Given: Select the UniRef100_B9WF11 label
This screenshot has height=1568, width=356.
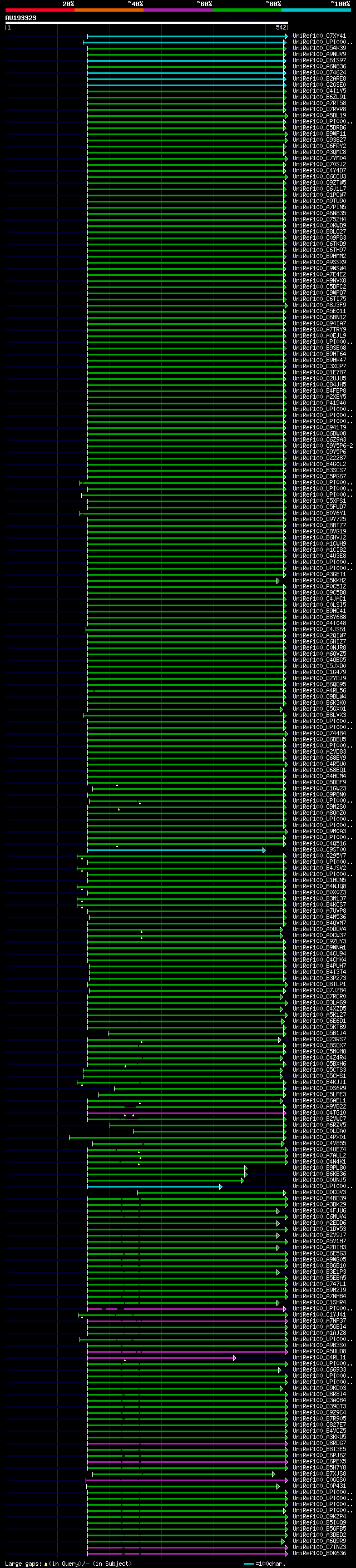Looking at the screenshot, I should pos(319,134).
